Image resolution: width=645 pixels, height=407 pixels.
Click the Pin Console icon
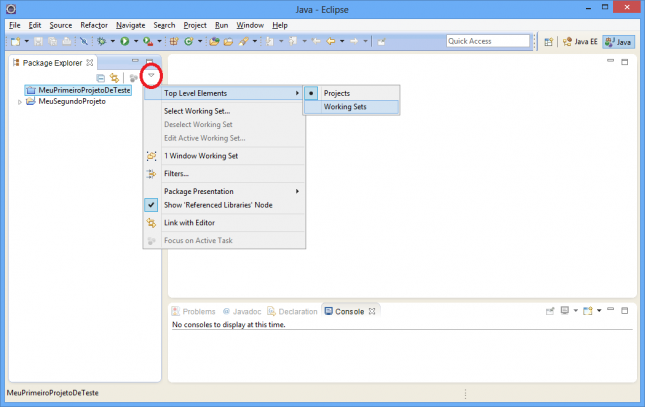(550, 311)
